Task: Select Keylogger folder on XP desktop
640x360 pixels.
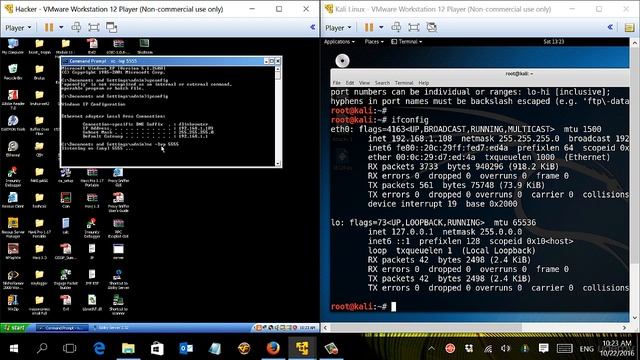Action: (39, 278)
